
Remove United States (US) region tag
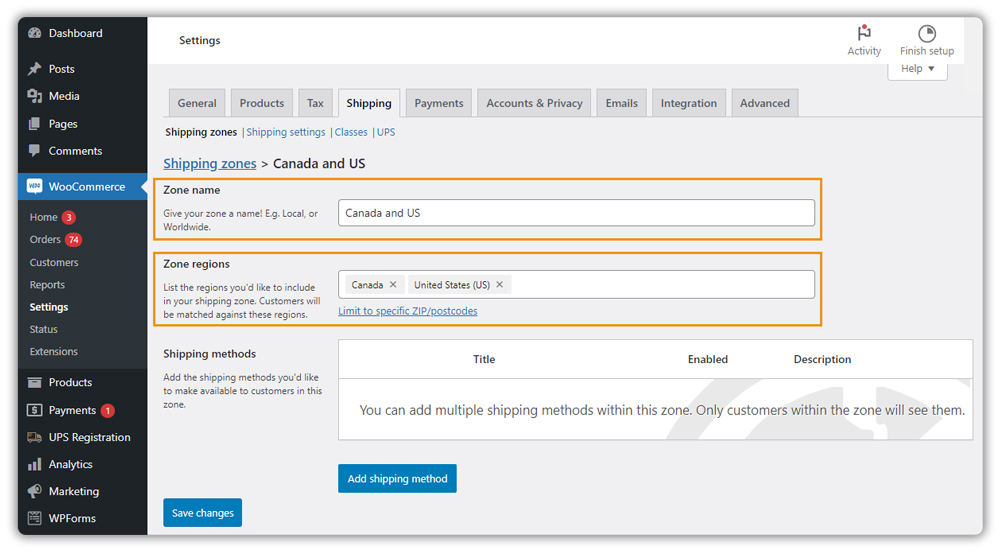tap(499, 285)
